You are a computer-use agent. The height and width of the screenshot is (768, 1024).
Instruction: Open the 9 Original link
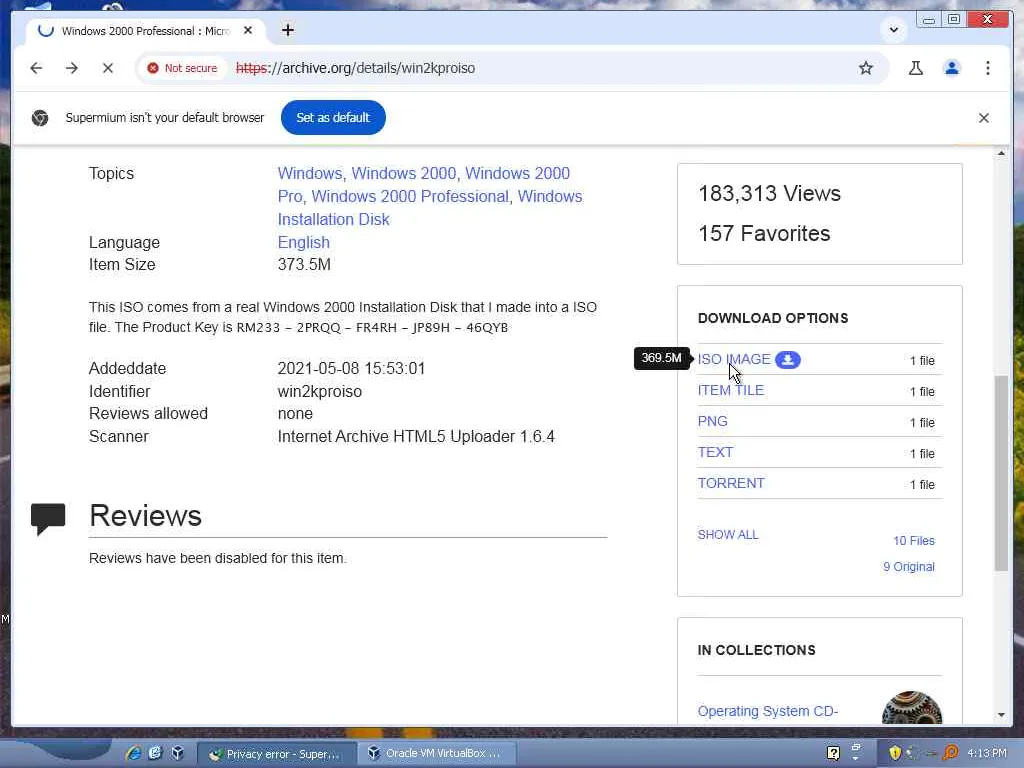tap(908, 567)
